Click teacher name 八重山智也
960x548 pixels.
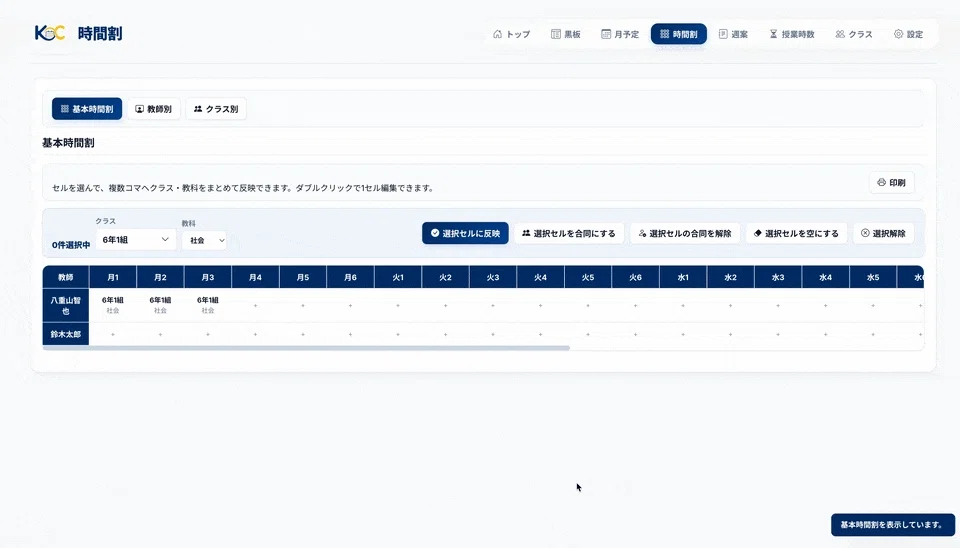click(66, 306)
